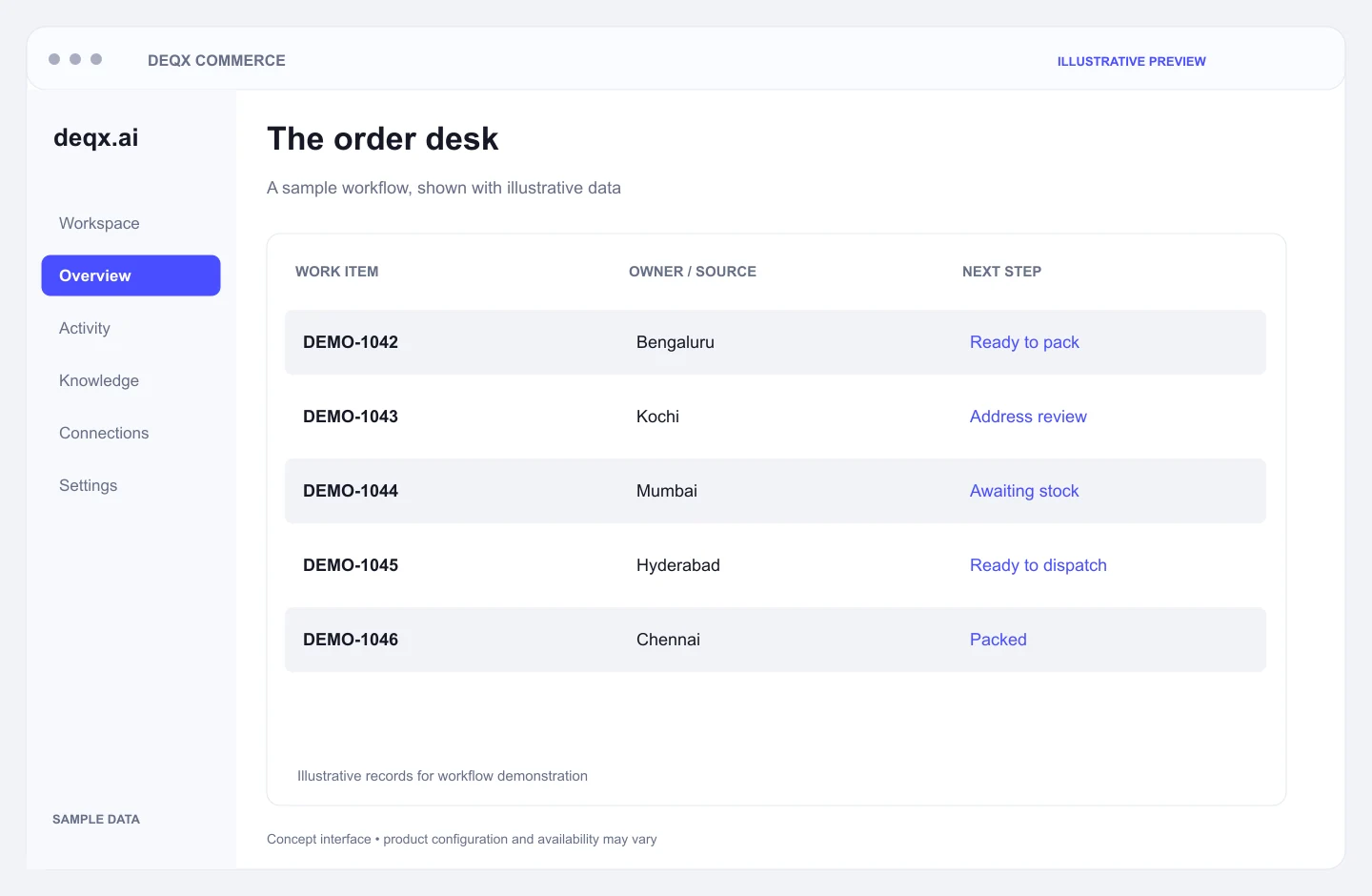Click the Kochi source cell
This screenshot has width=1372, height=896.
pyautogui.click(x=657, y=417)
